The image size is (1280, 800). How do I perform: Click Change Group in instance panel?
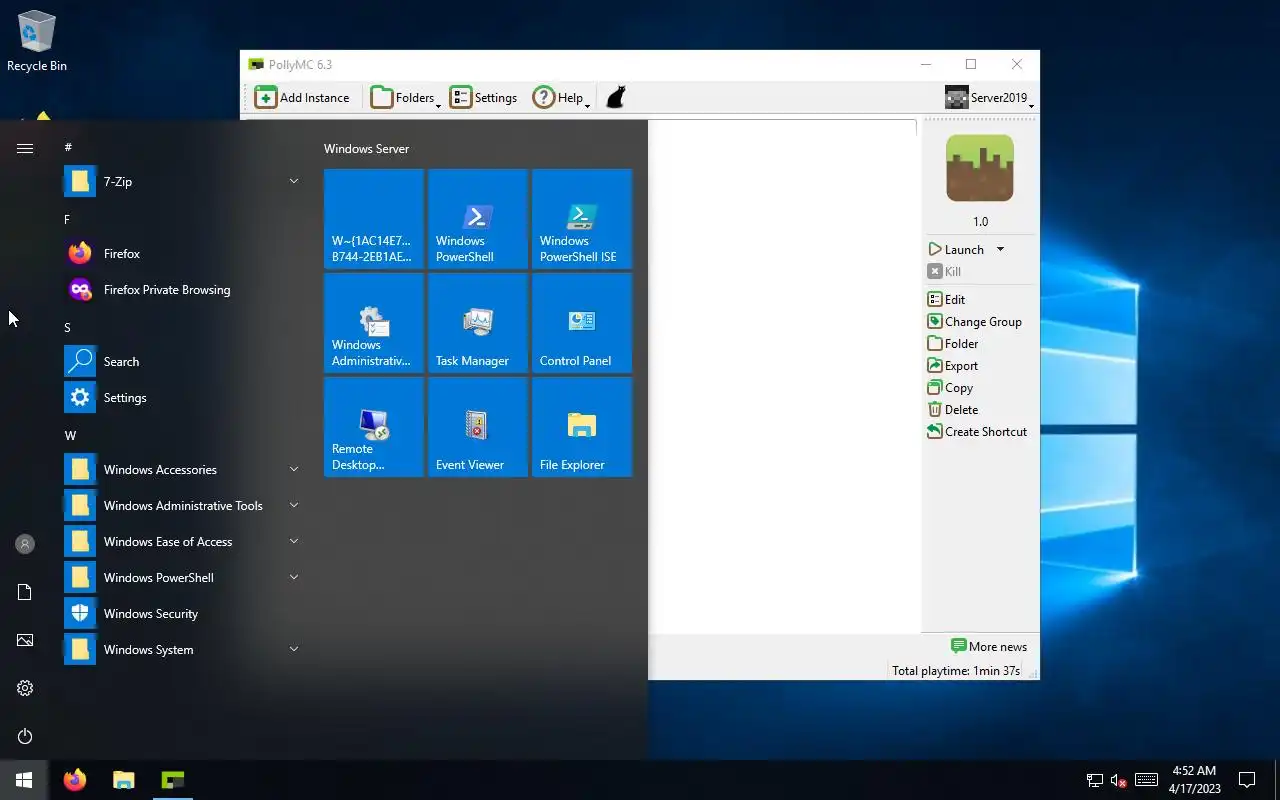coord(975,321)
